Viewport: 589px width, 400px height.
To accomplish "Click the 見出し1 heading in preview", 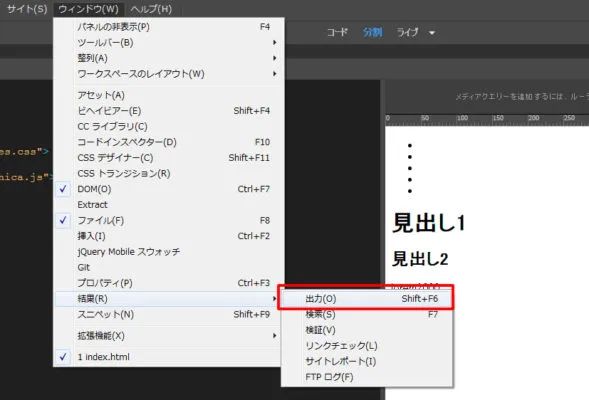I will pos(429,223).
